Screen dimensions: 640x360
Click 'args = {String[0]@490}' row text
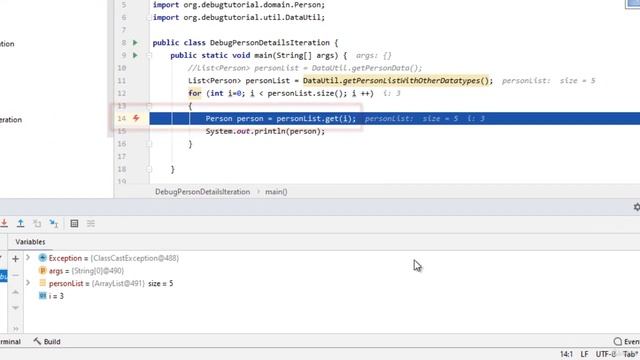[x=86, y=271]
